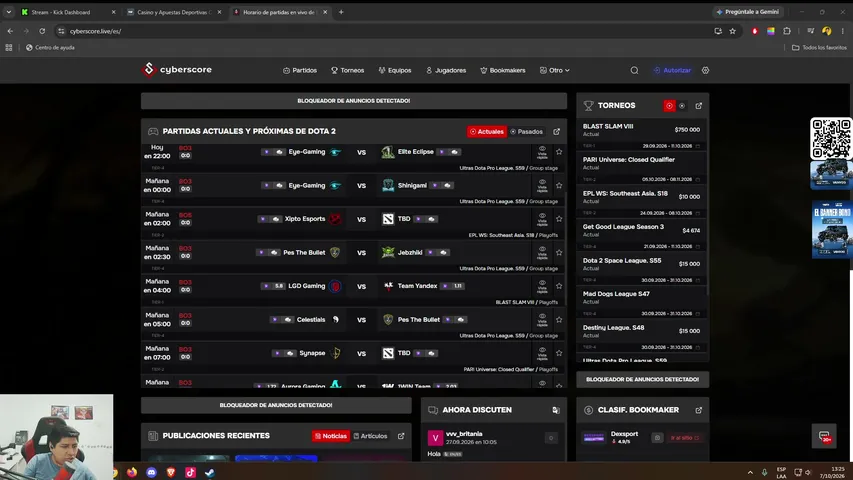Open translate icon in Ahora Discuten panel

pos(556,410)
